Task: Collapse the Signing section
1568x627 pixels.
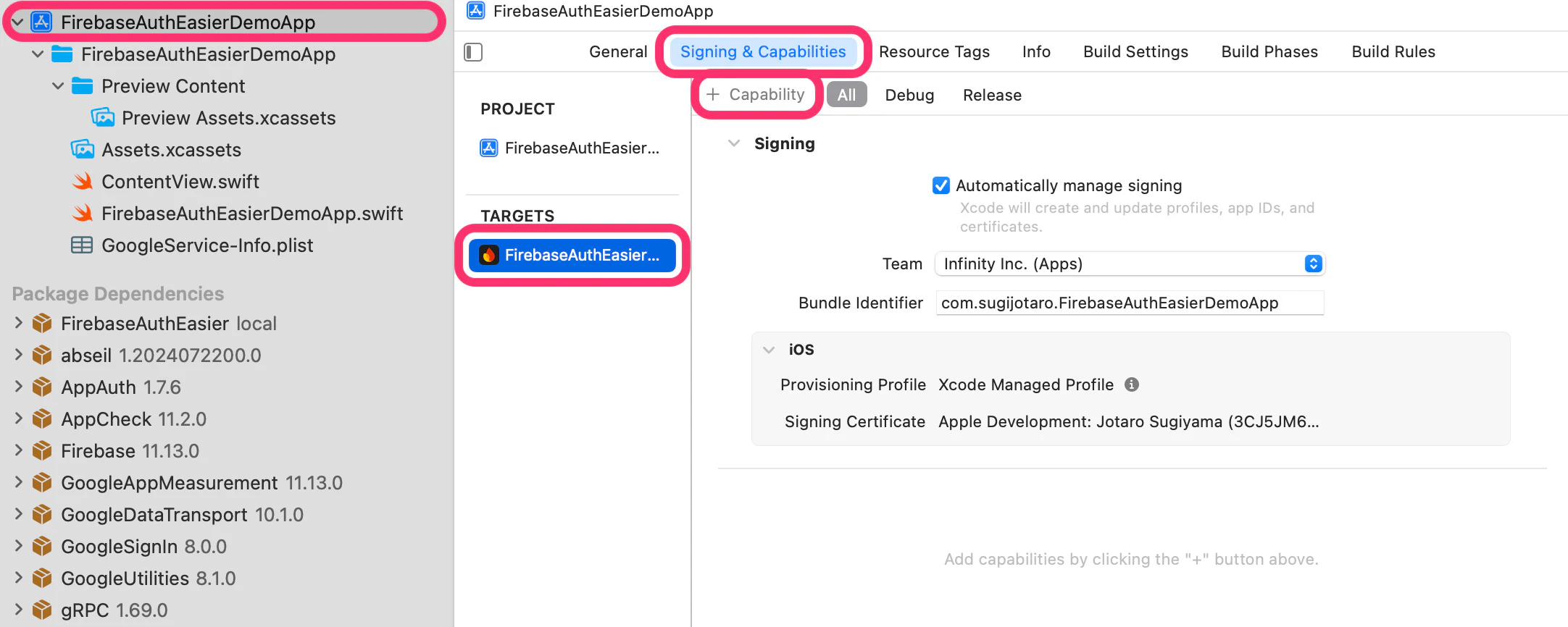Action: pyautogui.click(x=734, y=143)
